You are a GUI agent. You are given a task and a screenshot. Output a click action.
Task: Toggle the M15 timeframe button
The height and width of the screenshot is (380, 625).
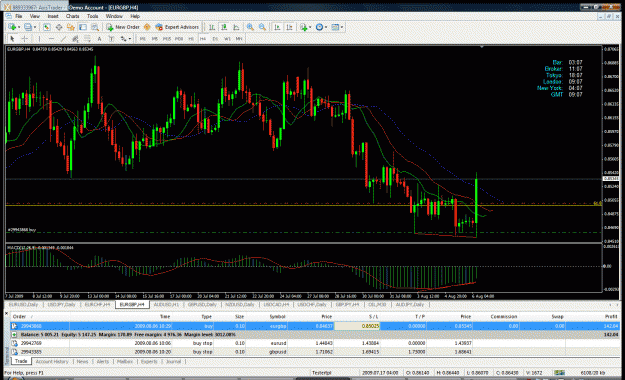pyautogui.click(x=167, y=39)
